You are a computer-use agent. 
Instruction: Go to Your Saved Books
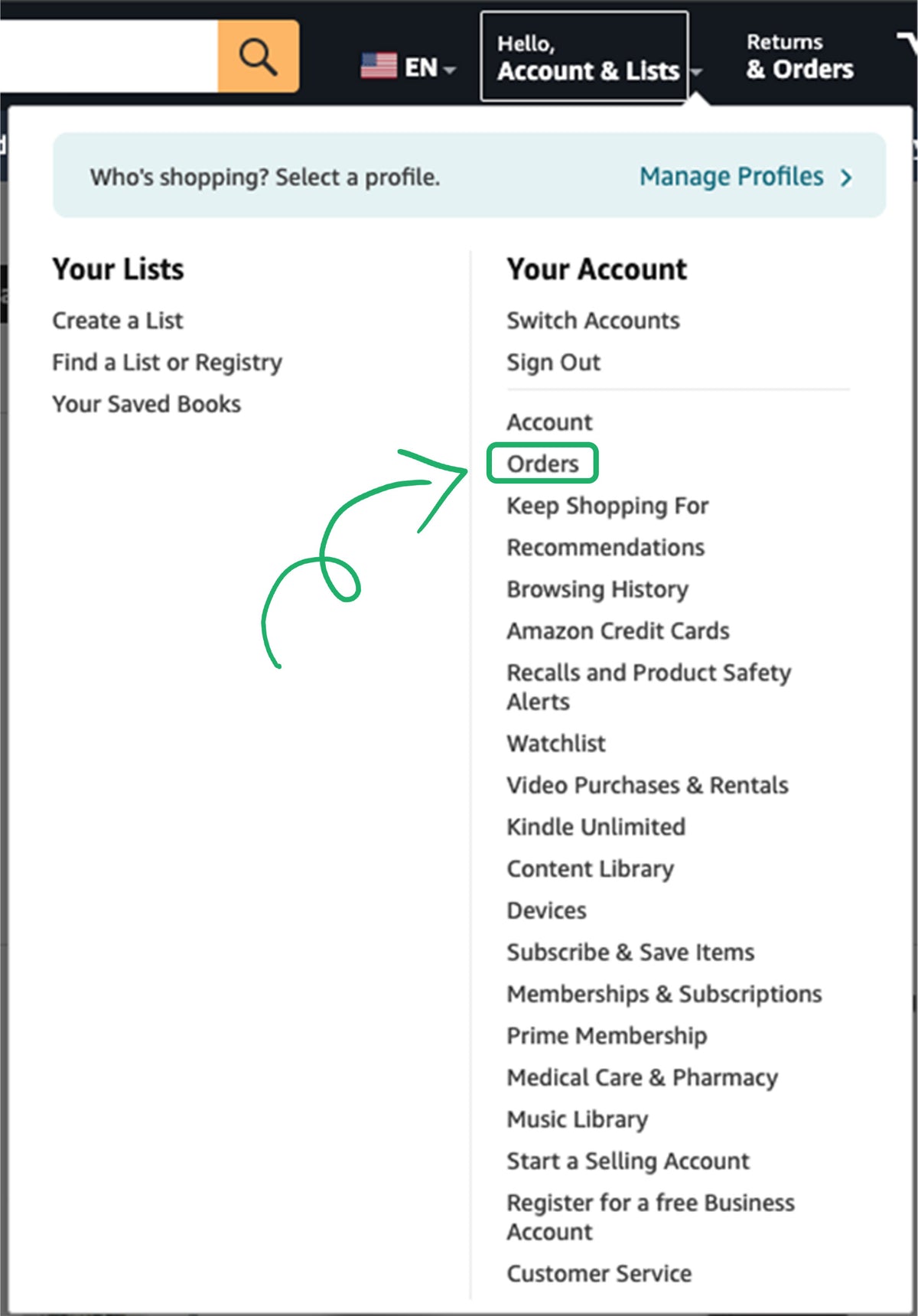(146, 404)
